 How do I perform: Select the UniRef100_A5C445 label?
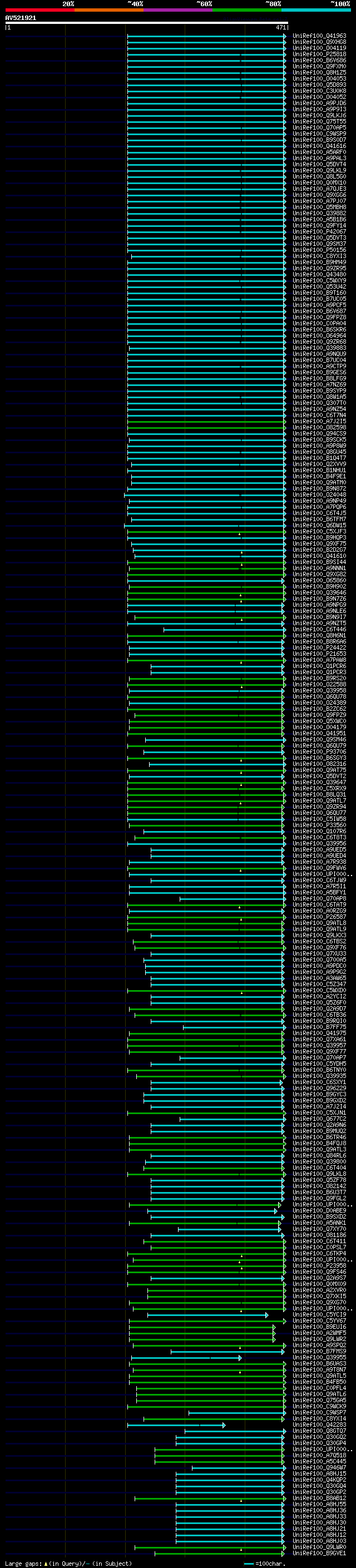click(319, 1461)
